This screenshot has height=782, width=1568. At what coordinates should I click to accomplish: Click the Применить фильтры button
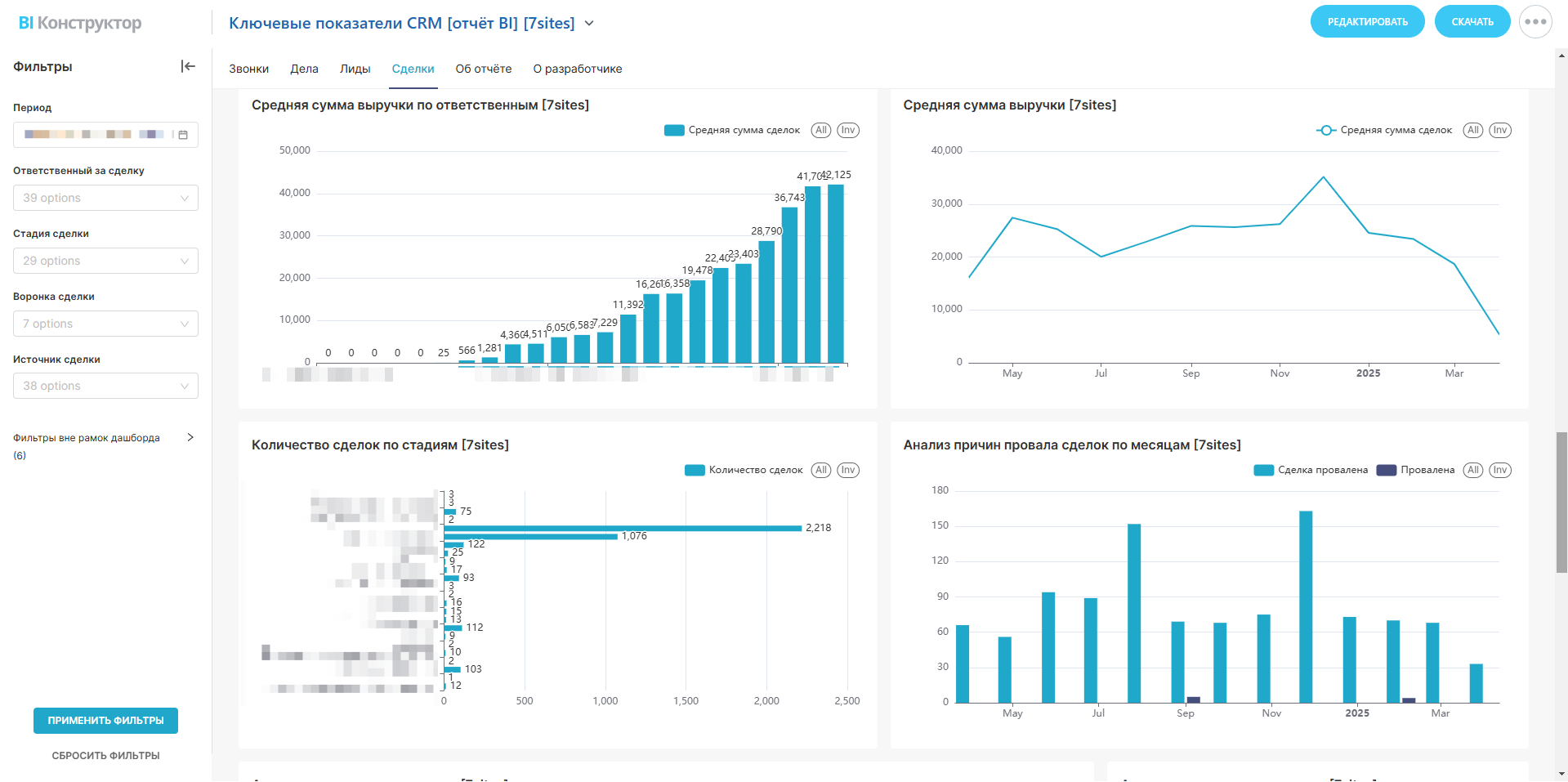(x=105, y=721)
